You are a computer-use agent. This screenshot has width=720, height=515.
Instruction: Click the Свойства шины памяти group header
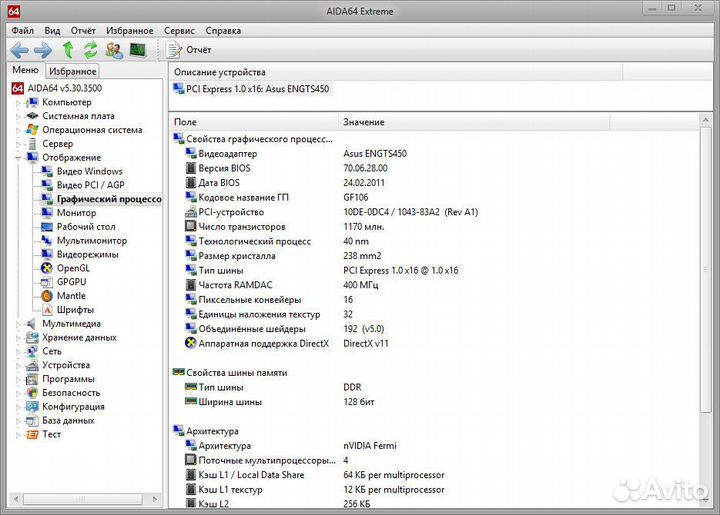point(230,373)
